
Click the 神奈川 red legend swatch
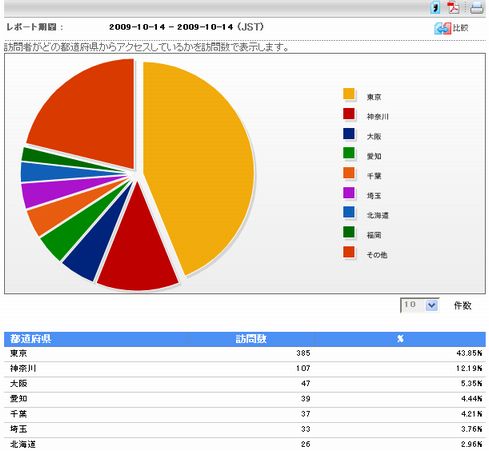coord(349,114)
